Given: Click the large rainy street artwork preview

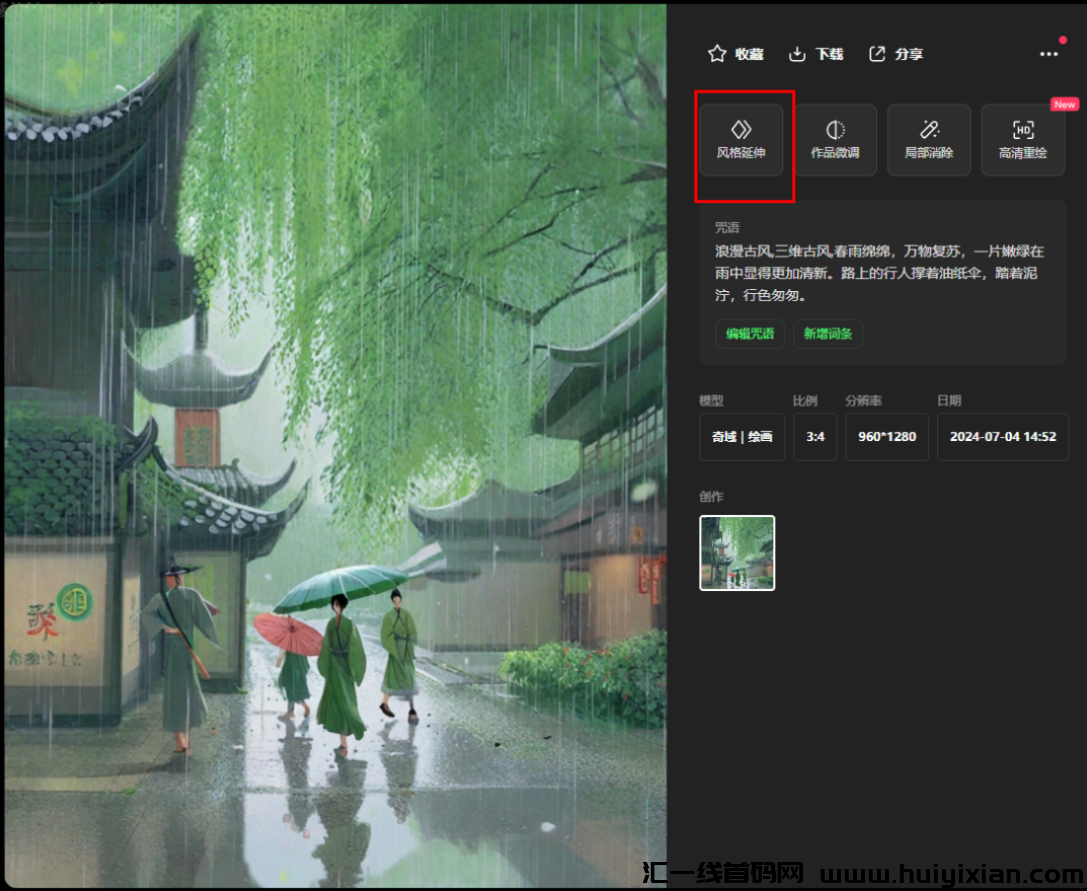Looking at the screenshot, I should tap(335, 445).
